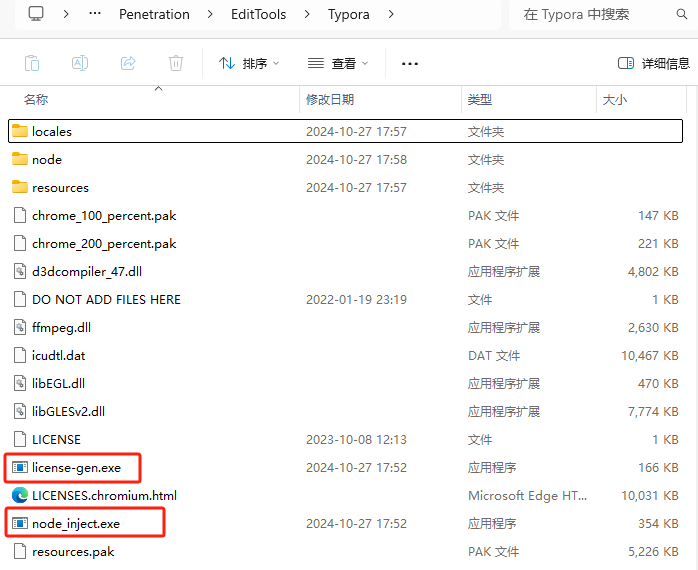
Task: Click the paste clipboard icon in toolbar
Action: pos(32,63)
